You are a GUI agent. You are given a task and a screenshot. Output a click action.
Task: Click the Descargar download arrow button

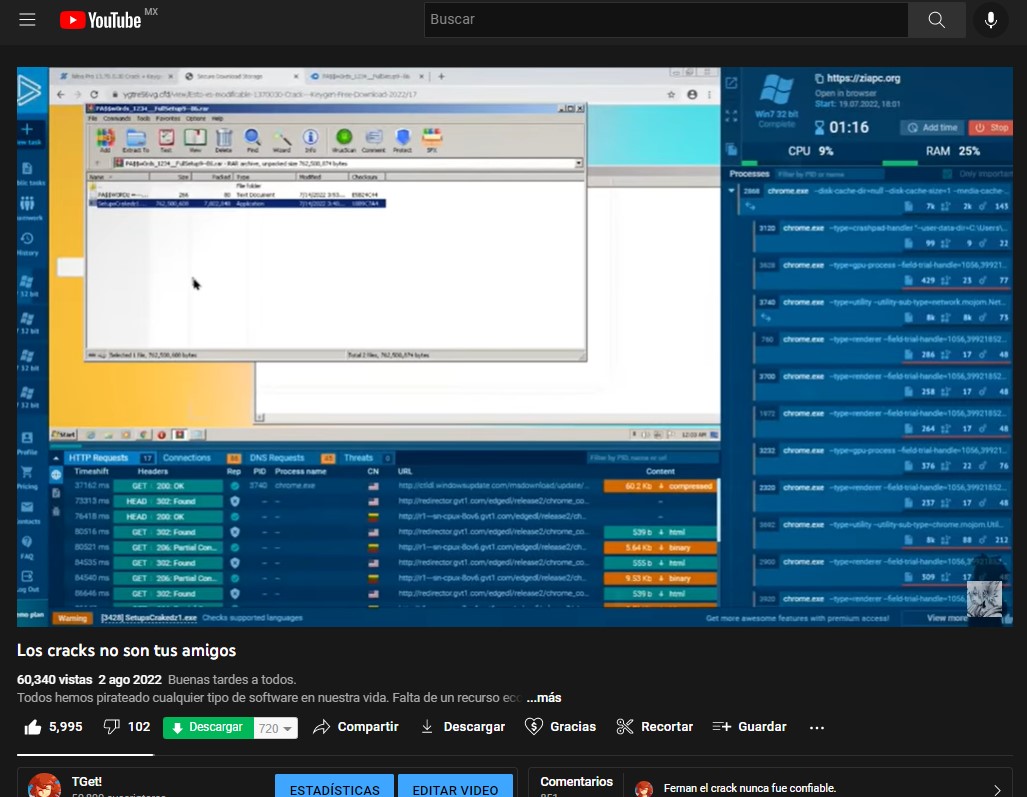463,727
